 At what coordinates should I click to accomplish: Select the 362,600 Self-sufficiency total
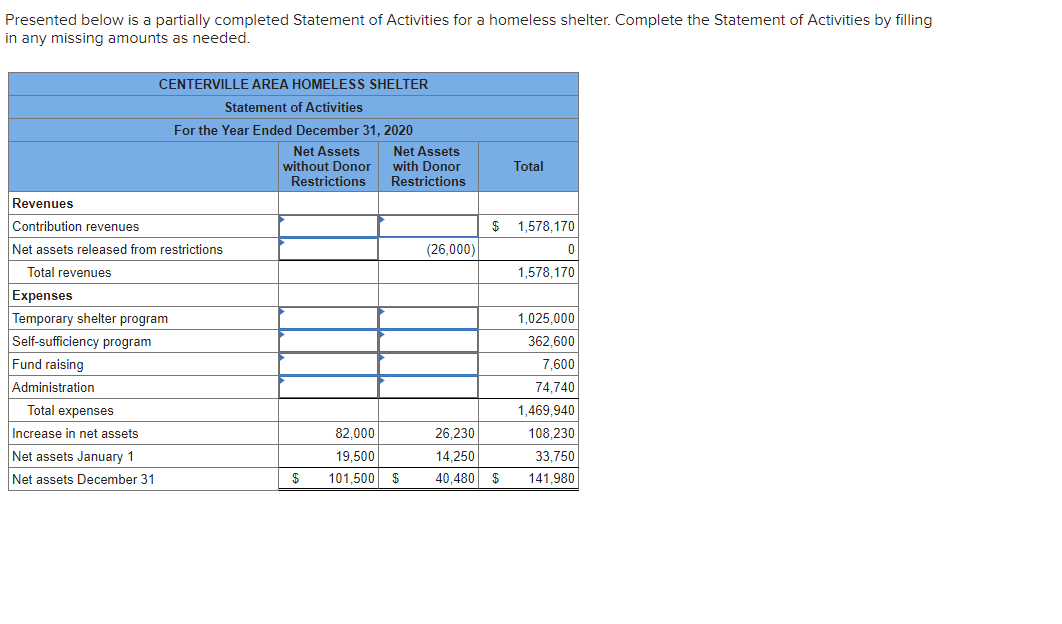(x=528, y=341)
